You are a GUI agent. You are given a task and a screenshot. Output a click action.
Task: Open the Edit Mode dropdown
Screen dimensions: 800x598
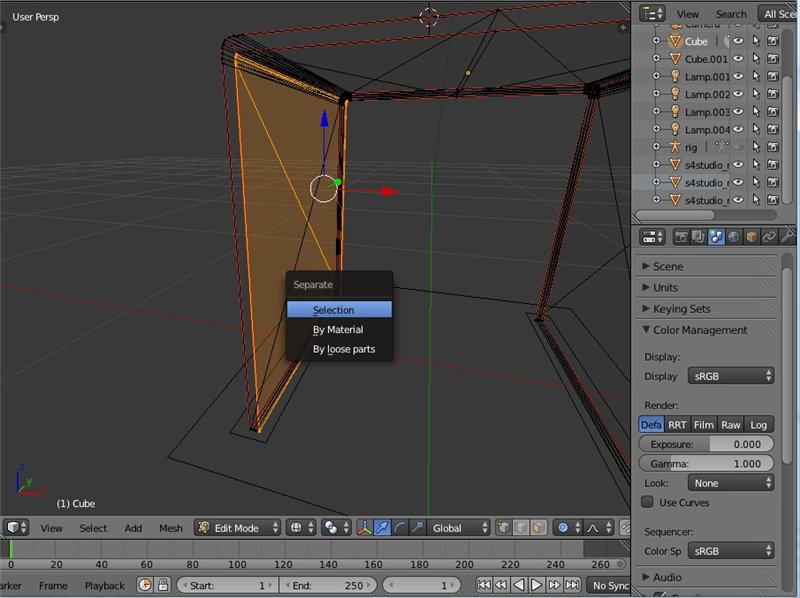point(237,528)
